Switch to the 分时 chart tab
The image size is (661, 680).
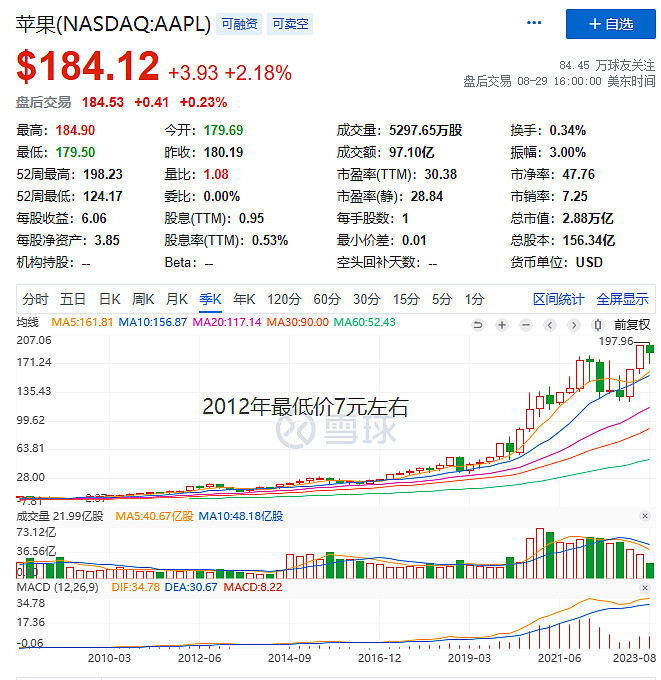tap(35, 299)
